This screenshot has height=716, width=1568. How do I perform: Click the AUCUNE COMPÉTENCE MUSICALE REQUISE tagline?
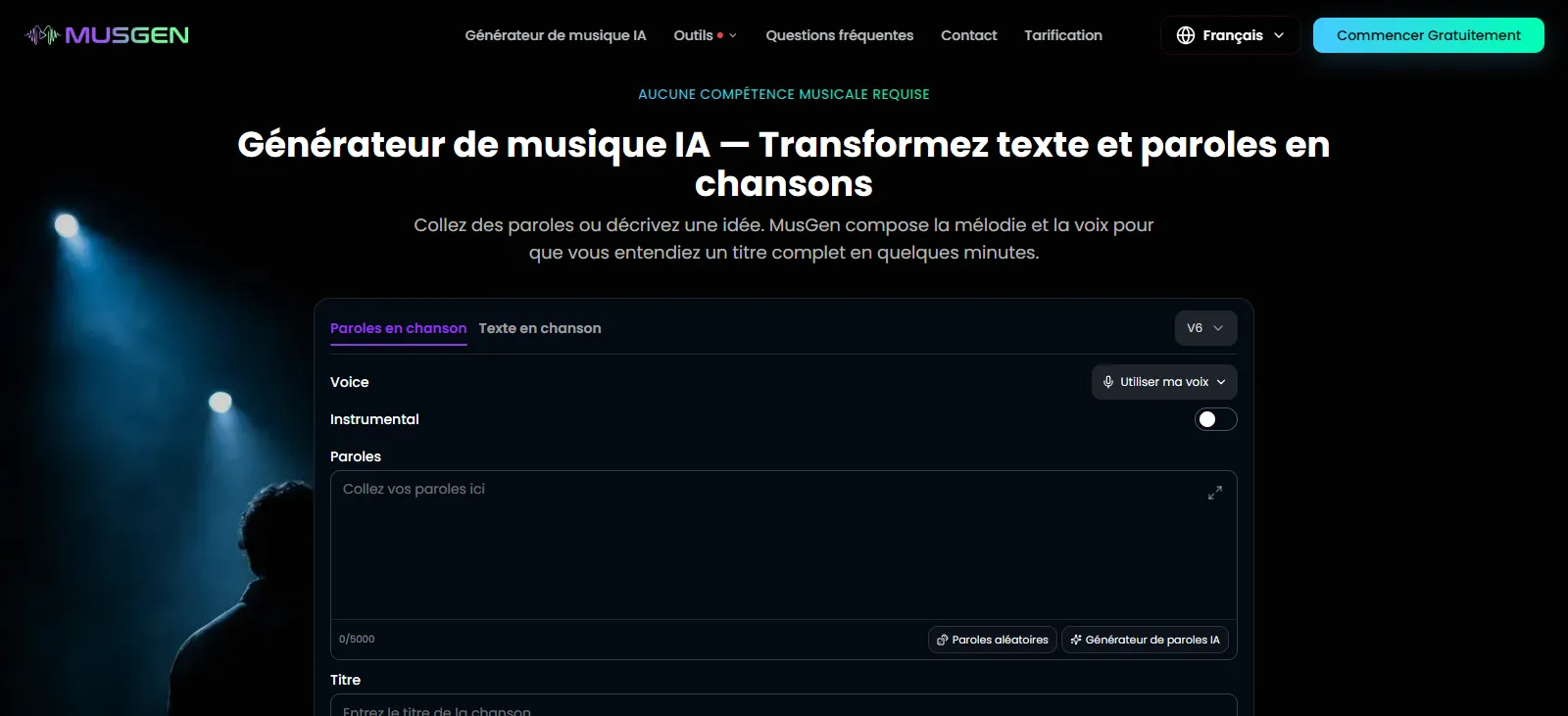pos(784,94)
